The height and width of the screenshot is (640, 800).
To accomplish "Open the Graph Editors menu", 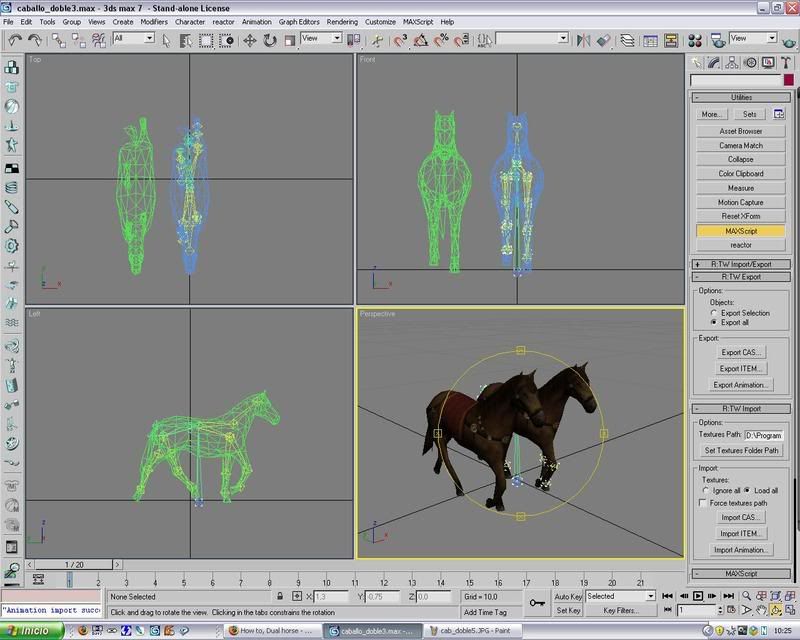I will coord(299,22).
